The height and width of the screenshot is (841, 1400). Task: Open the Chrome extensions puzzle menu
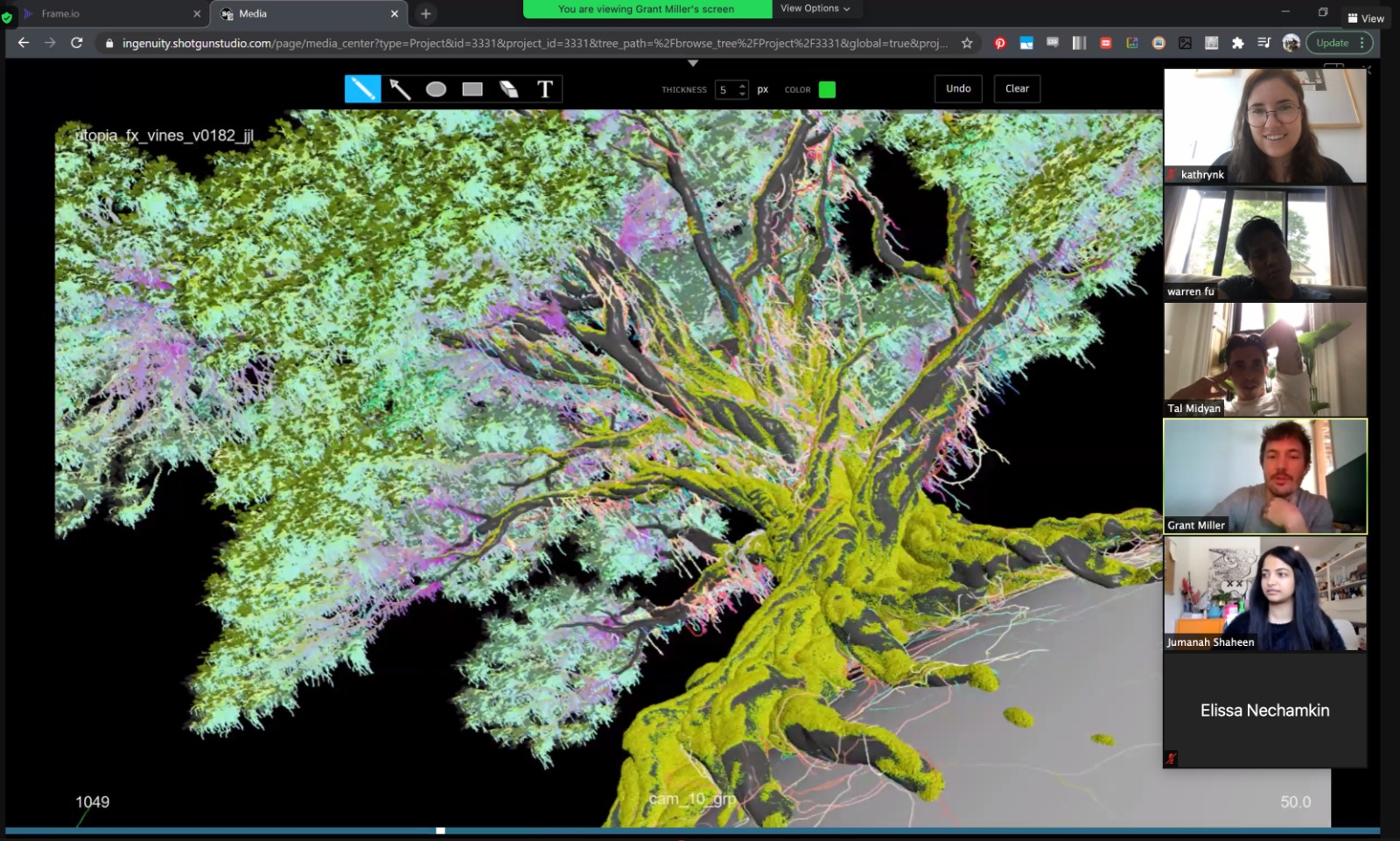(x=1237, y=43)
